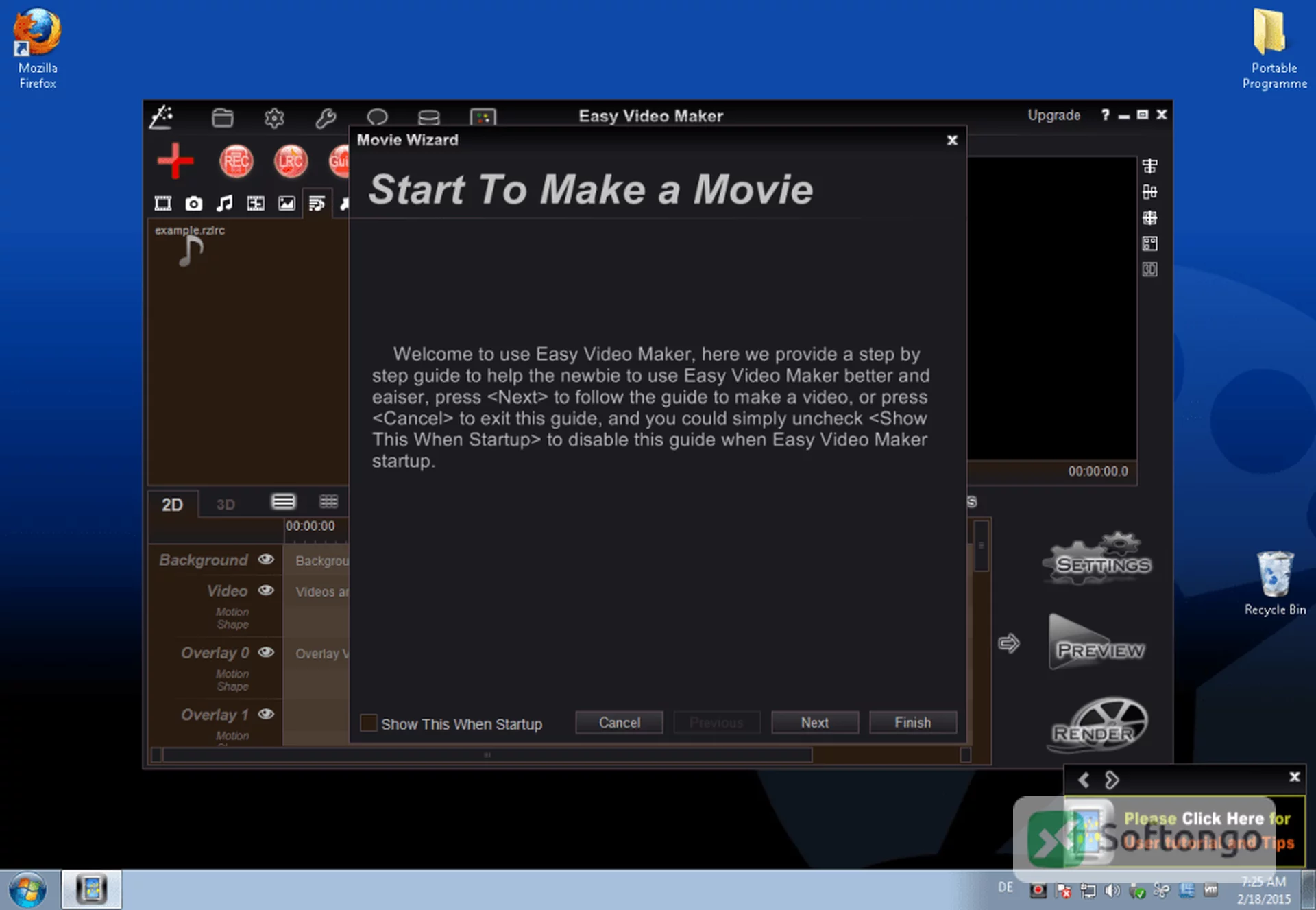Open the help question mark icon
This screenshot has width=1316, height=910.
(x=1105, y=115)
